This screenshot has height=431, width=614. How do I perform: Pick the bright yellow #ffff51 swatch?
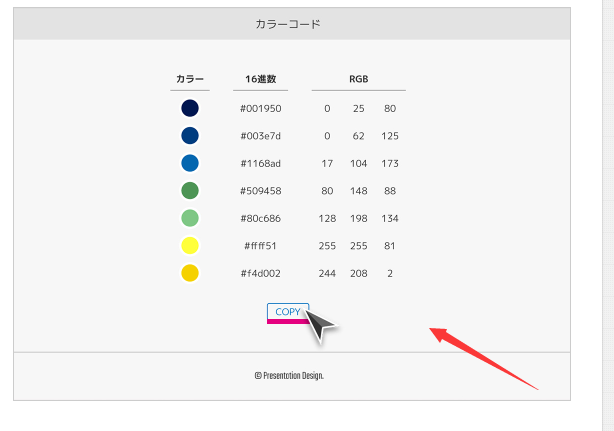pyautogui.click(x=190, y=245)
